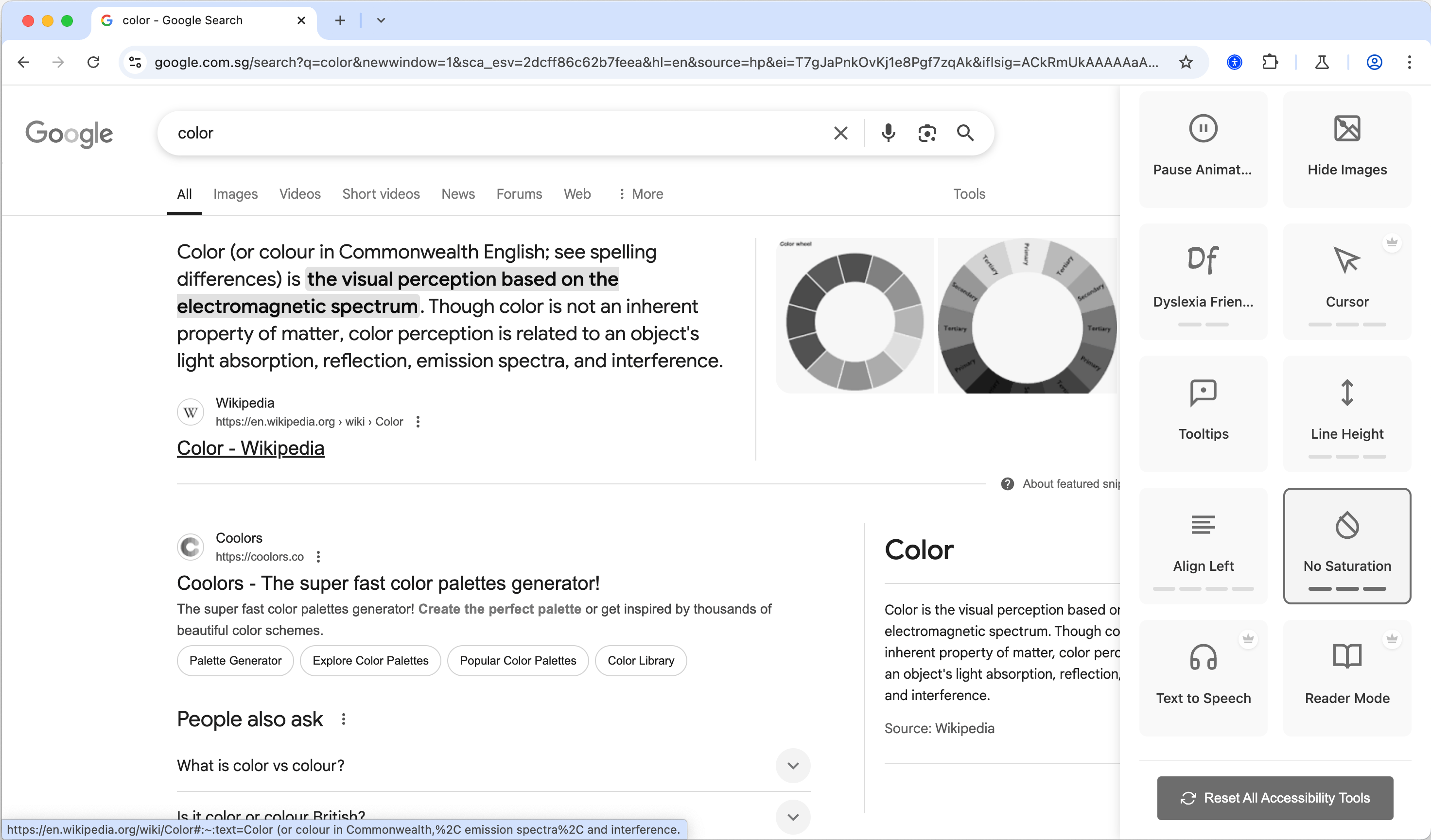Image resolution: width=1431 pixels, height=840 pixels.
Task: Click the 'About featured snippets' text
Action: pyautogui.click(x=1071, y=483)
